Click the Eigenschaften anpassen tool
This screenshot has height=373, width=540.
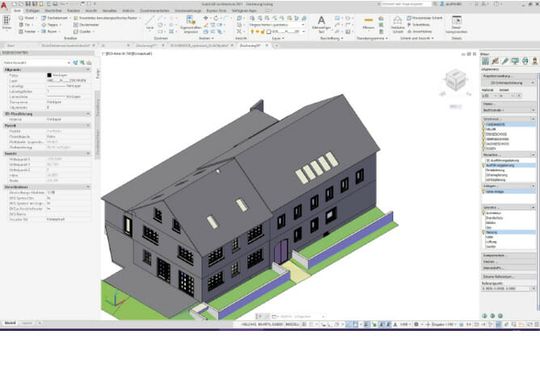coord(190,24)
